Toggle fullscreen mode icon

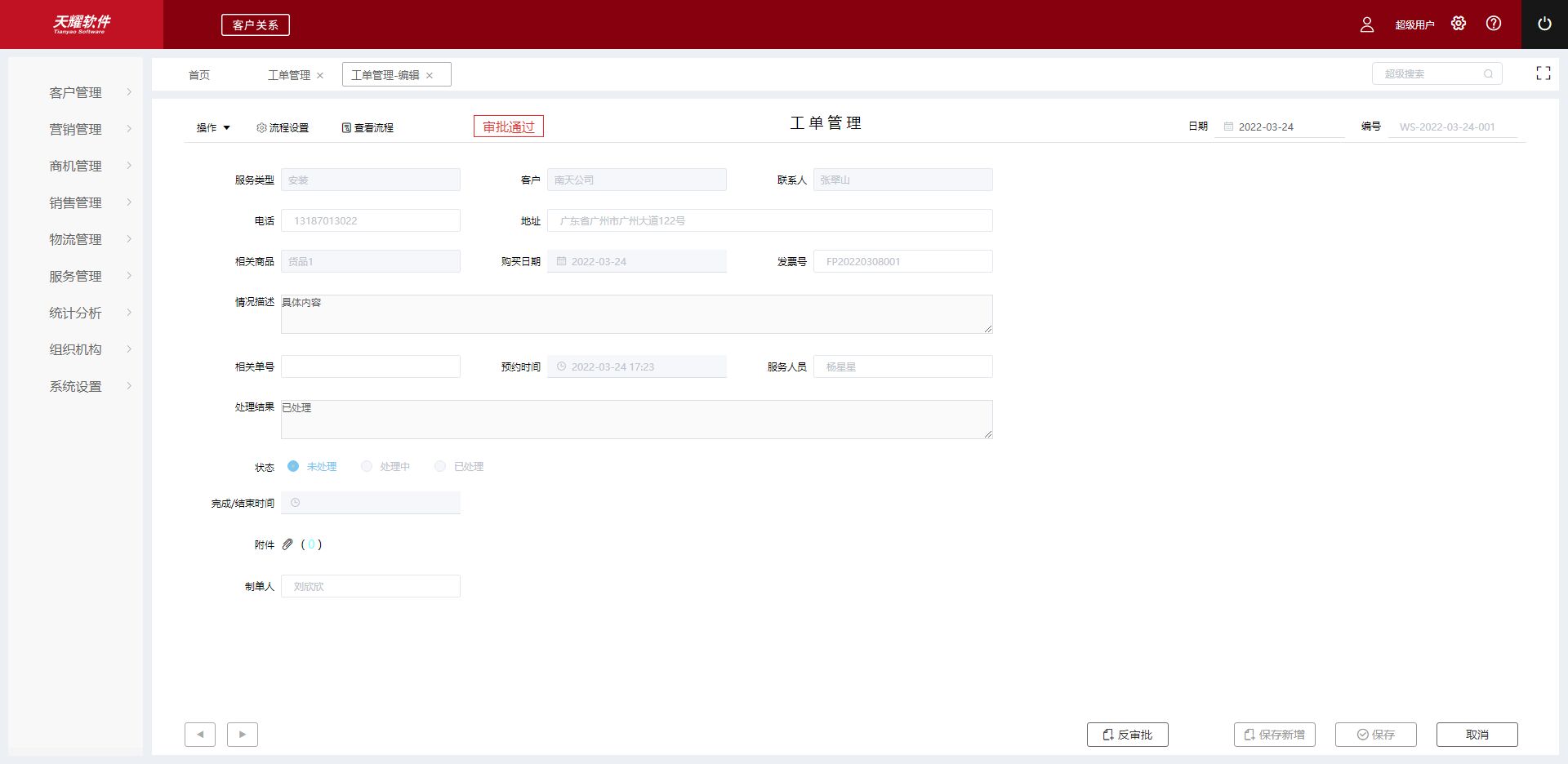click(1543, 73)
